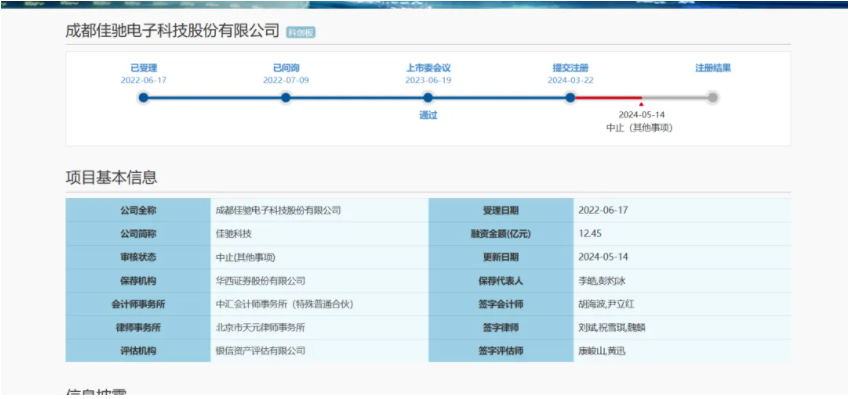Select the 刘斌,祝雪琪,魏麟 value

[x=612, y=328]
